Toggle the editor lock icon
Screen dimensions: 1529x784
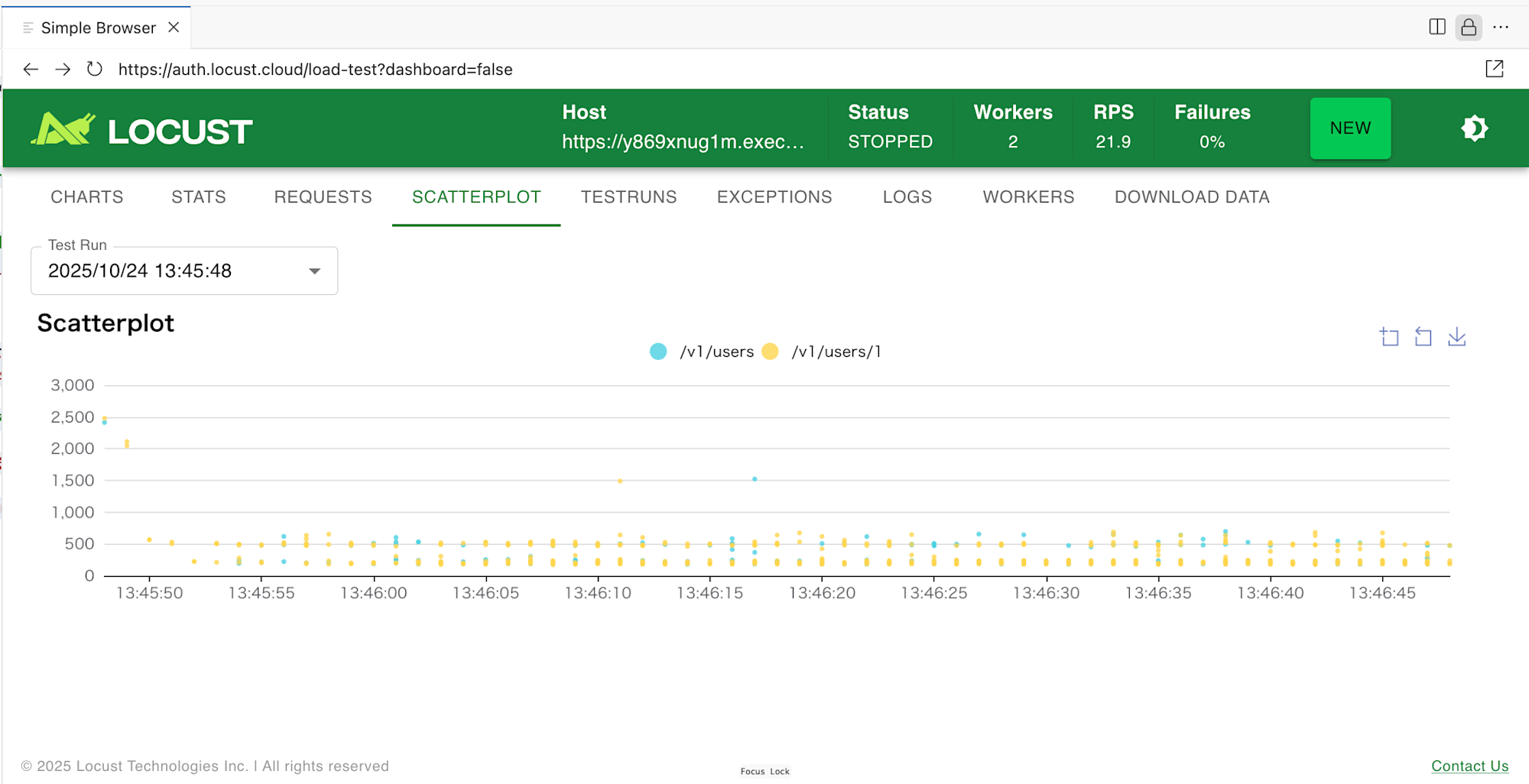point(1468,28)
